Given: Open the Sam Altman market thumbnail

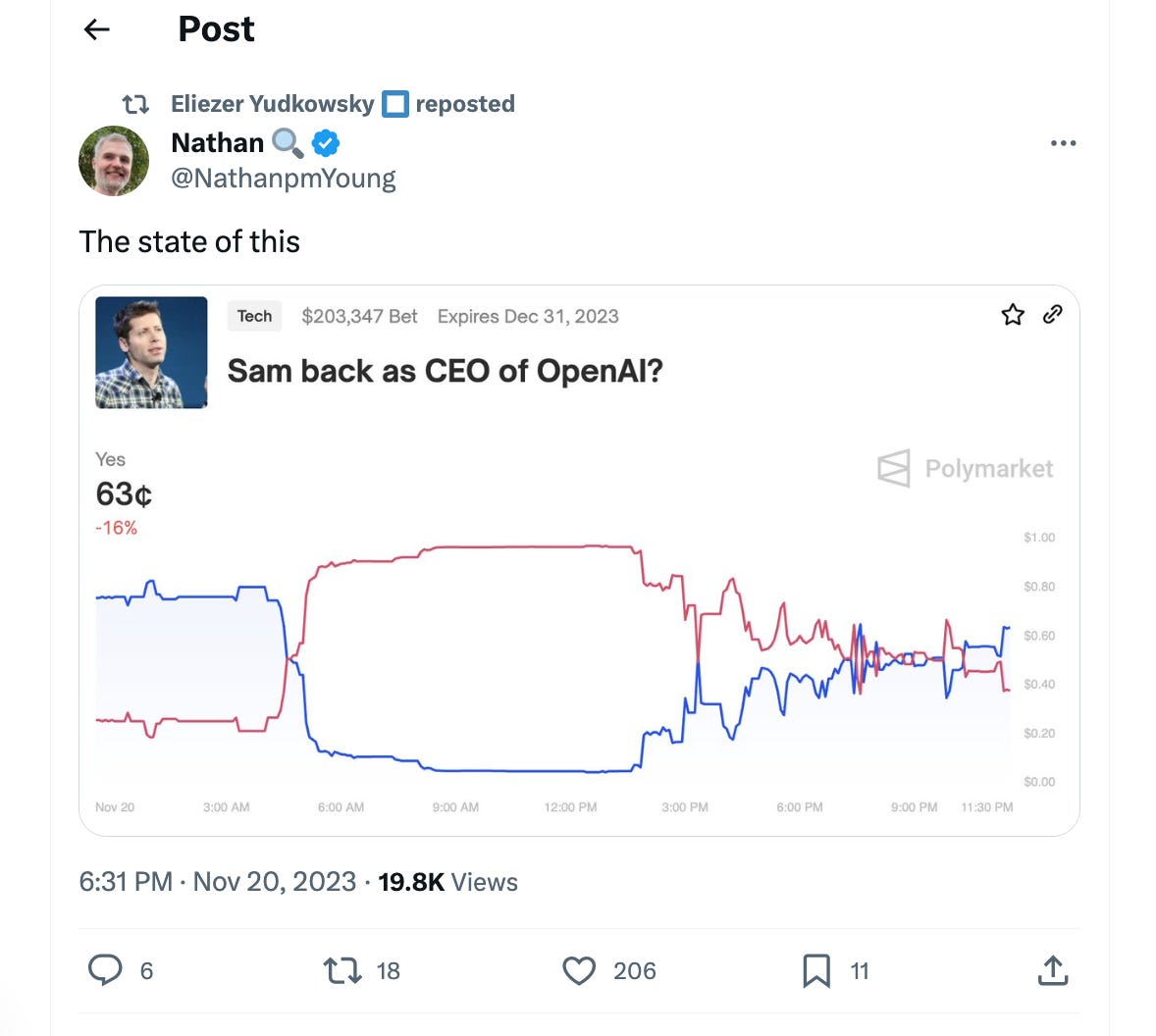Looking at the screenshot, I should click(151, 352).
